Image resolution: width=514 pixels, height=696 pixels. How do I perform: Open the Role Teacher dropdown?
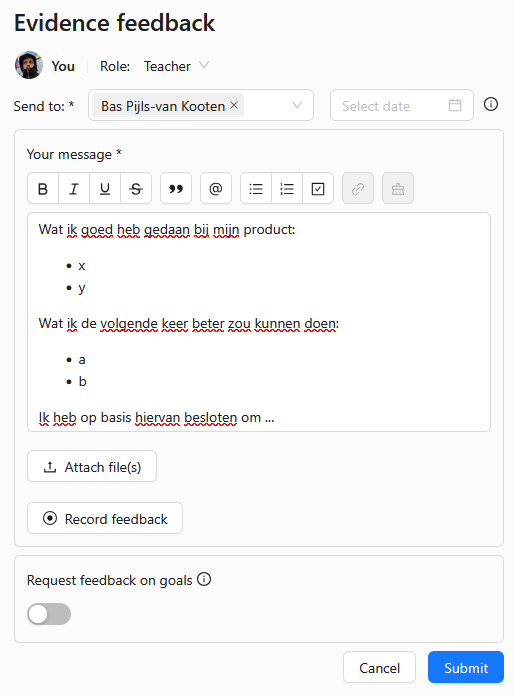click(x=176, y=66)
